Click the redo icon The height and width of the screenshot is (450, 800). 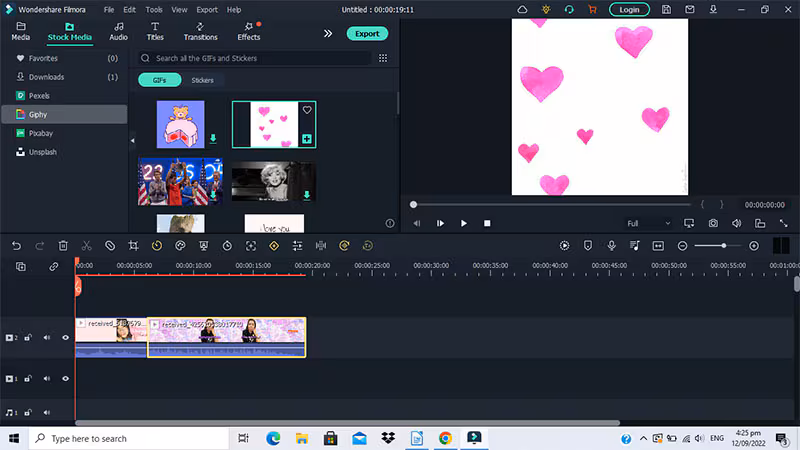(x=39, y=246)
